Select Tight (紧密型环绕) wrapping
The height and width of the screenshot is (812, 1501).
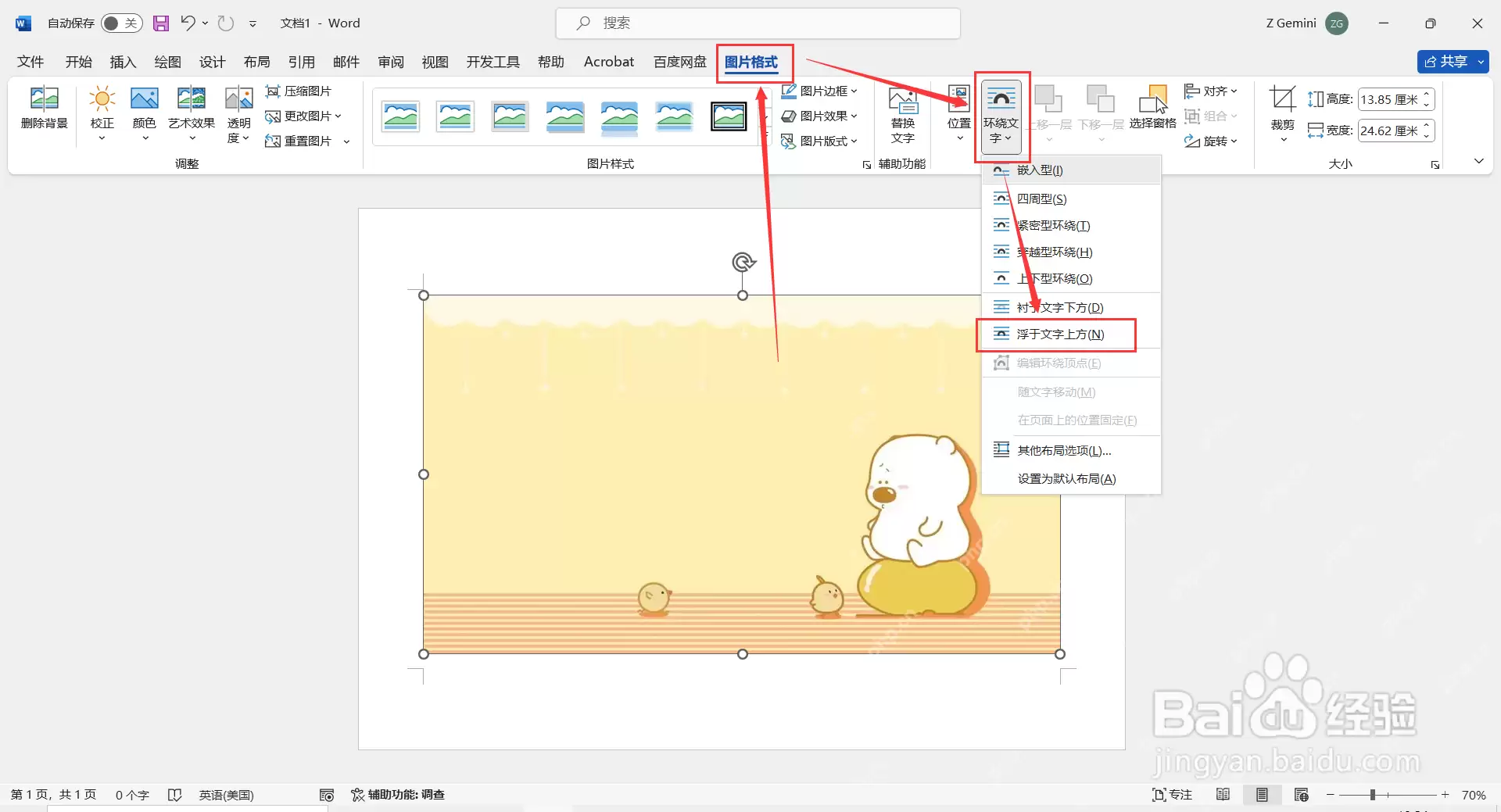point(1070,226)
